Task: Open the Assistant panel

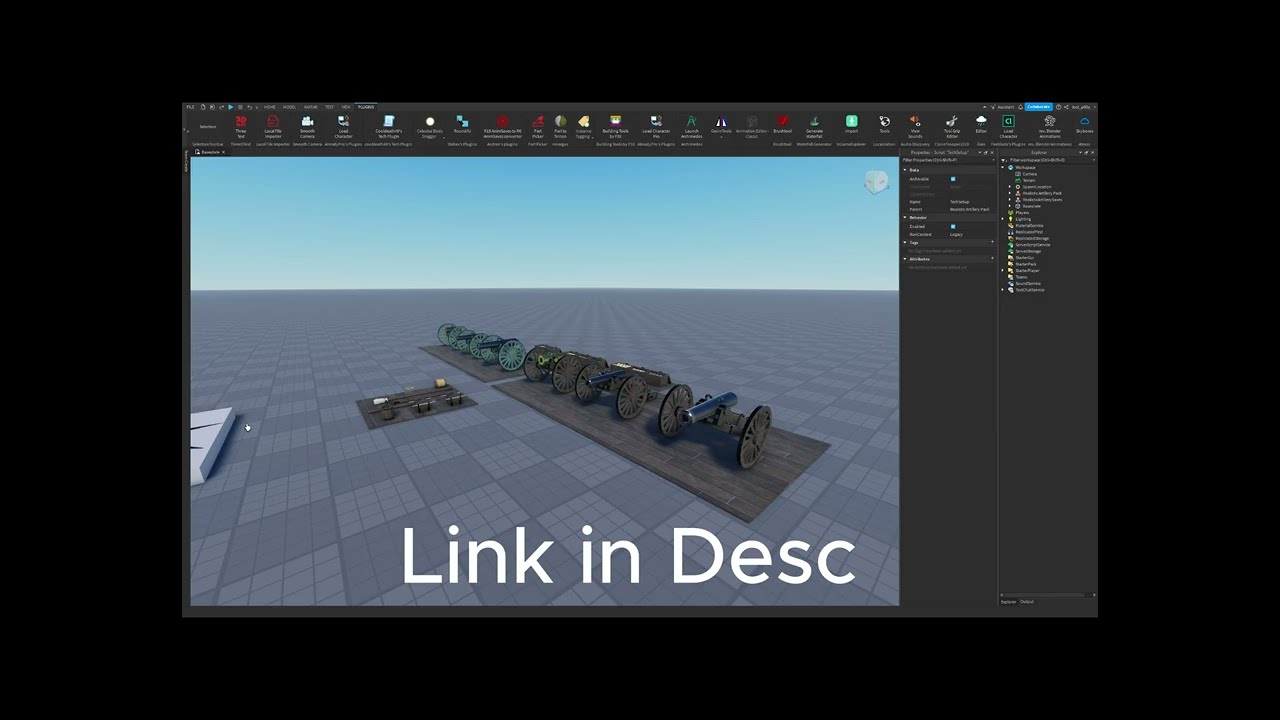Action: pyautogui.click(x=1002, y=107)
